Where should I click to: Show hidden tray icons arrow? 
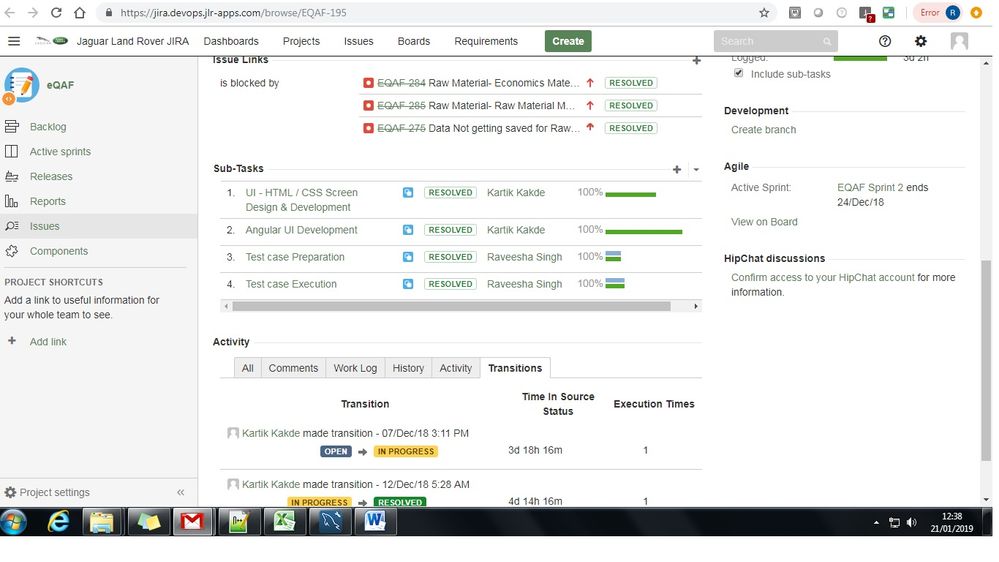(876, 522)
